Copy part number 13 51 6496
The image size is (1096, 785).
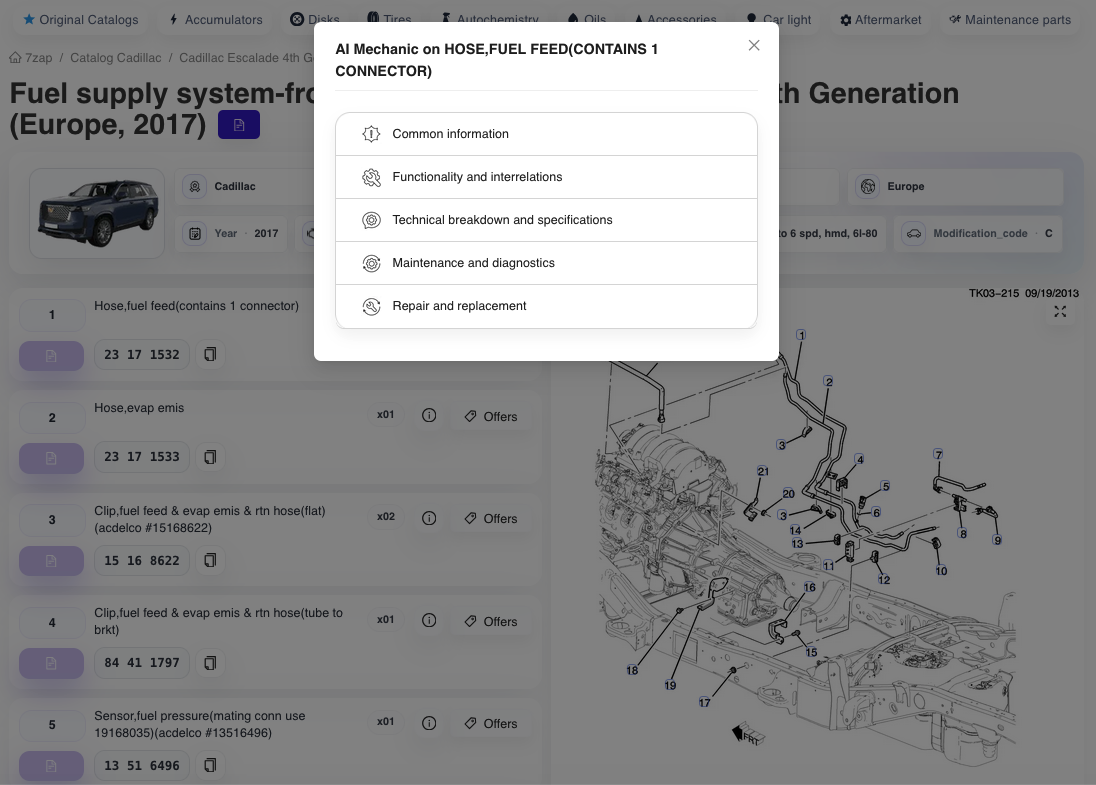[x=210, y=765]
